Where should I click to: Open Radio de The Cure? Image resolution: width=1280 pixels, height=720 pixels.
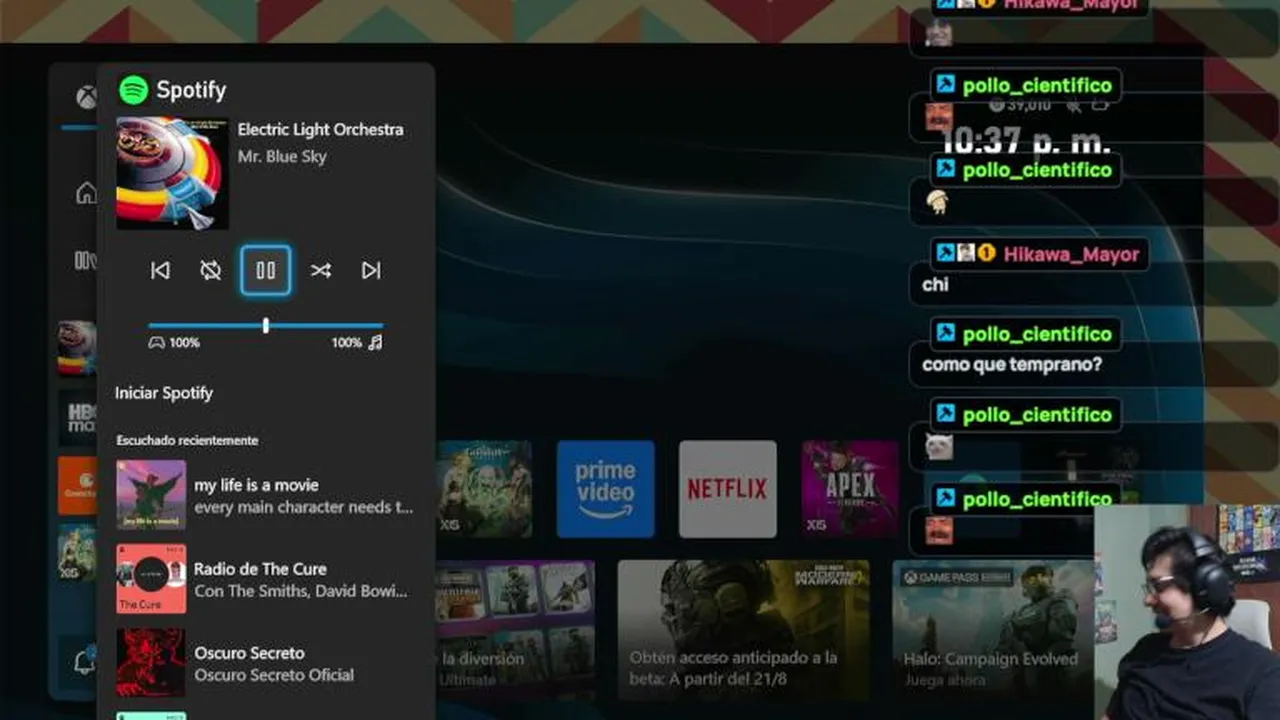[265, 579]
